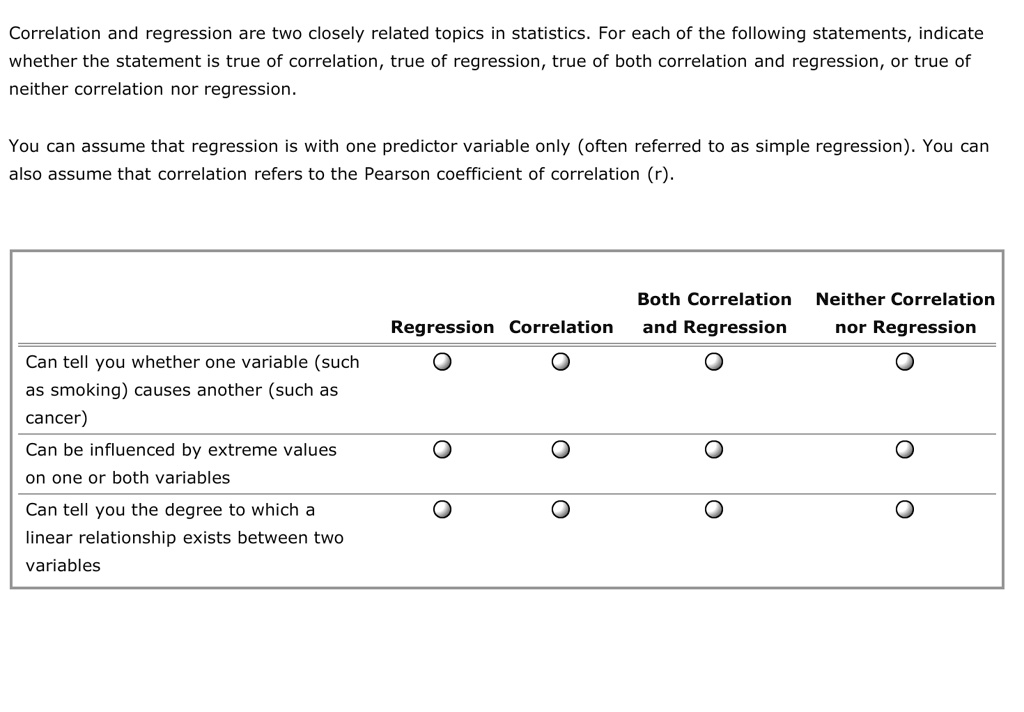Select Regression for the linear relationship statement
The height and width of the screenshot is (712, 1024).
pos(442,509)
